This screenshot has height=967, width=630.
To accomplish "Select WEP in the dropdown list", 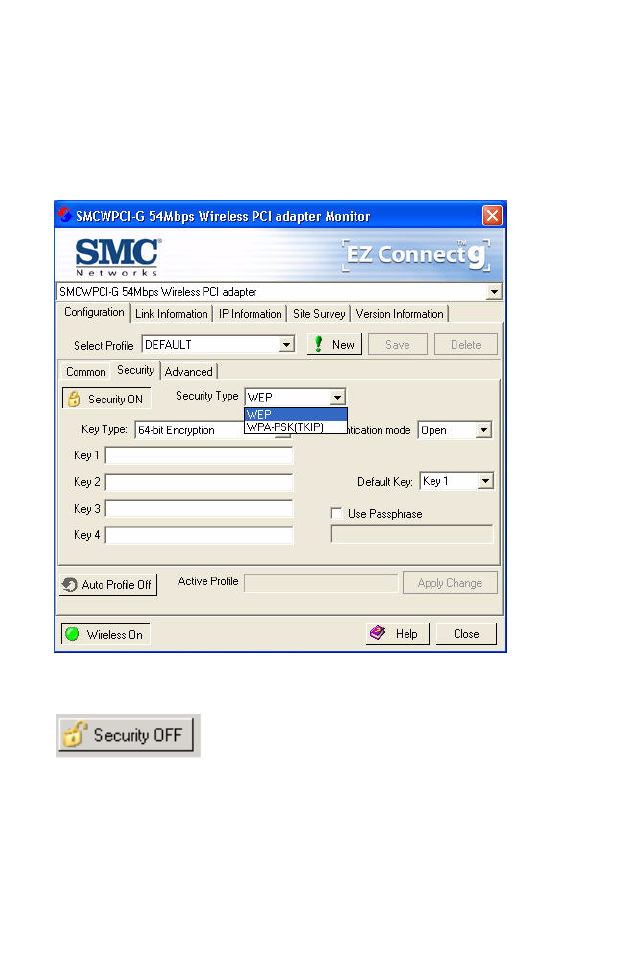I will (x=296, y=414).
